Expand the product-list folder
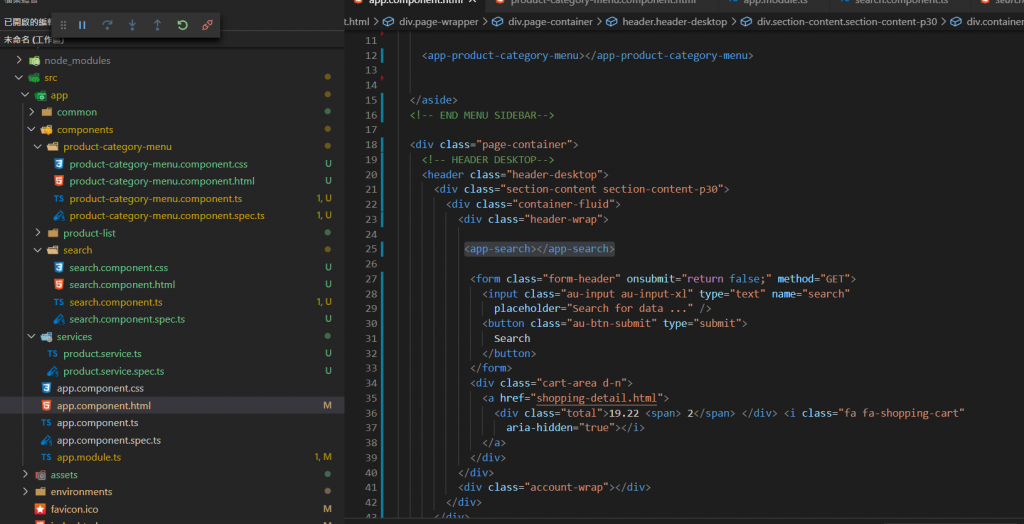The width and height of the screenshot is (1024, 524). coord(38,233)
